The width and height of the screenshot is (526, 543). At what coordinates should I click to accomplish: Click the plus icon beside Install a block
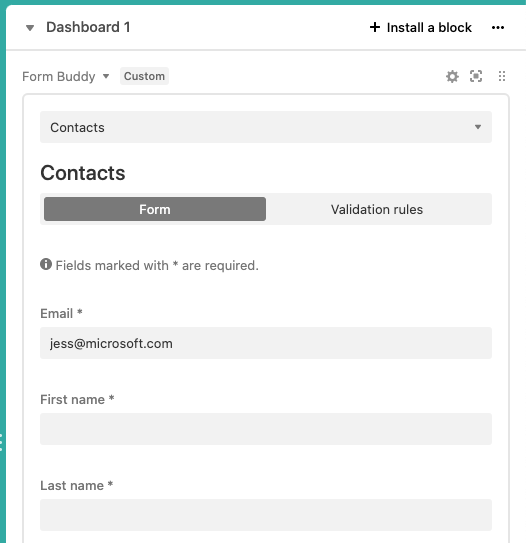(x=375, y=27)
